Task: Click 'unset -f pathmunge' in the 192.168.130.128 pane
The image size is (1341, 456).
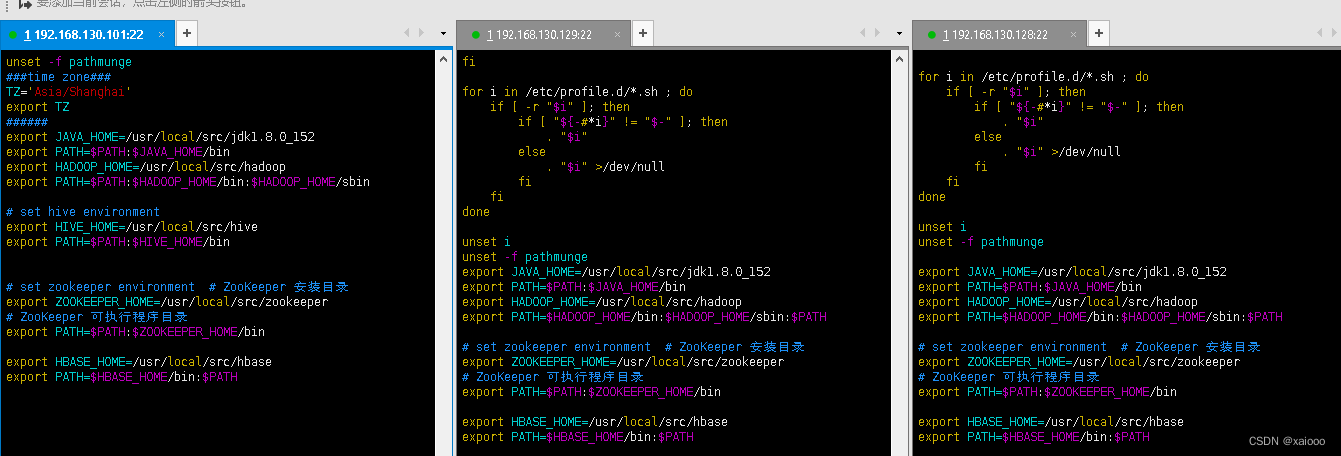Action: [x=981, y=241]
